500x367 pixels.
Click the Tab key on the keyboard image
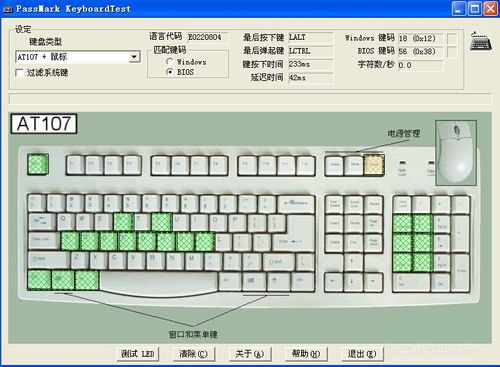click(42, 223)
